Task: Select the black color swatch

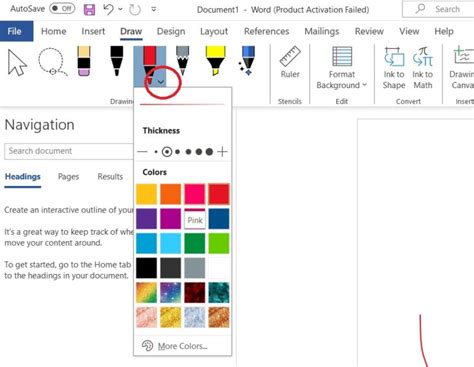Action: coord(146,268)
